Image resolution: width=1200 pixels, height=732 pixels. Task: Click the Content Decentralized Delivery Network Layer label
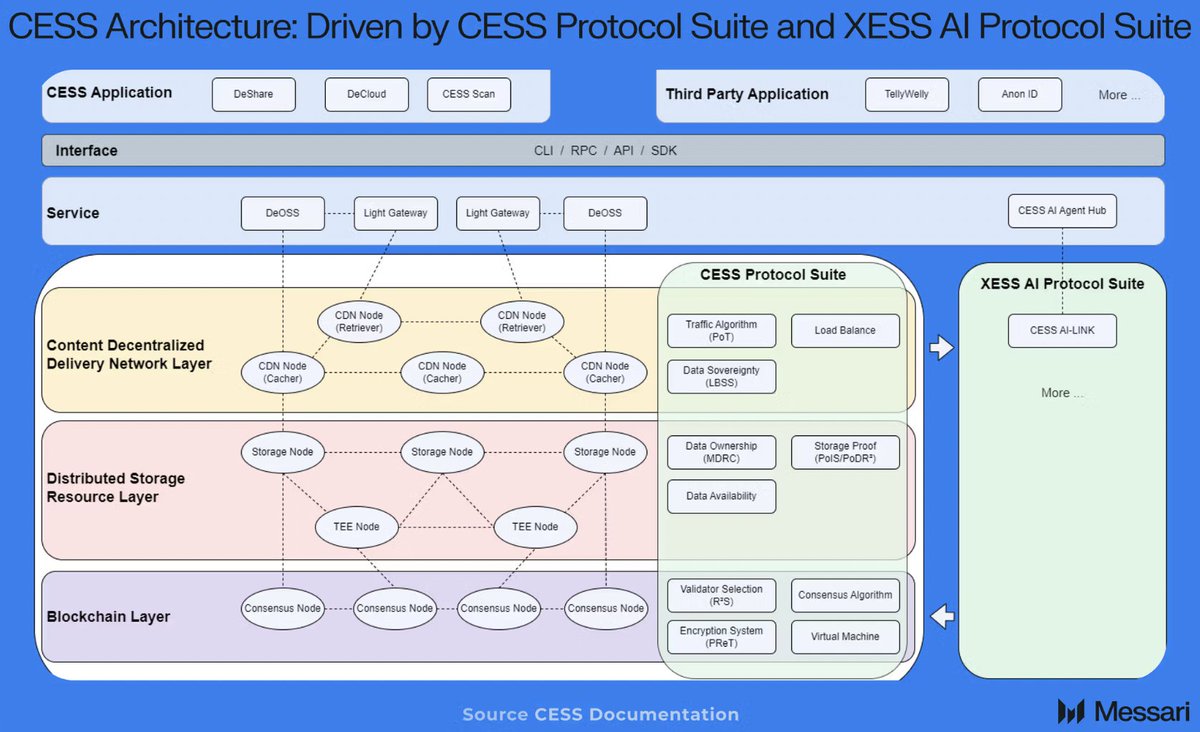coord(129,355)
